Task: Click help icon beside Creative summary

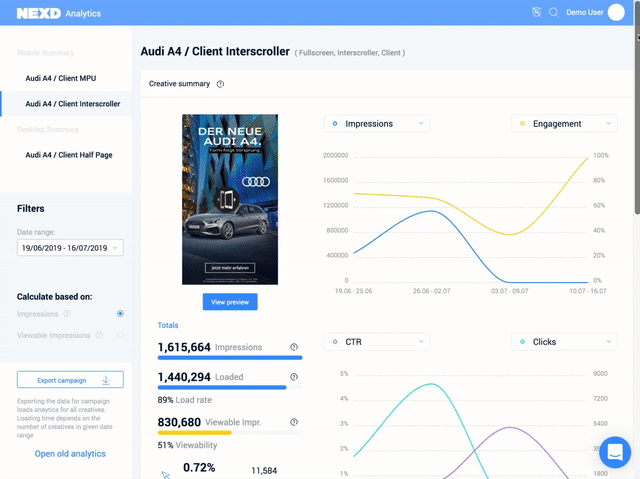Action: coord(220,84)
